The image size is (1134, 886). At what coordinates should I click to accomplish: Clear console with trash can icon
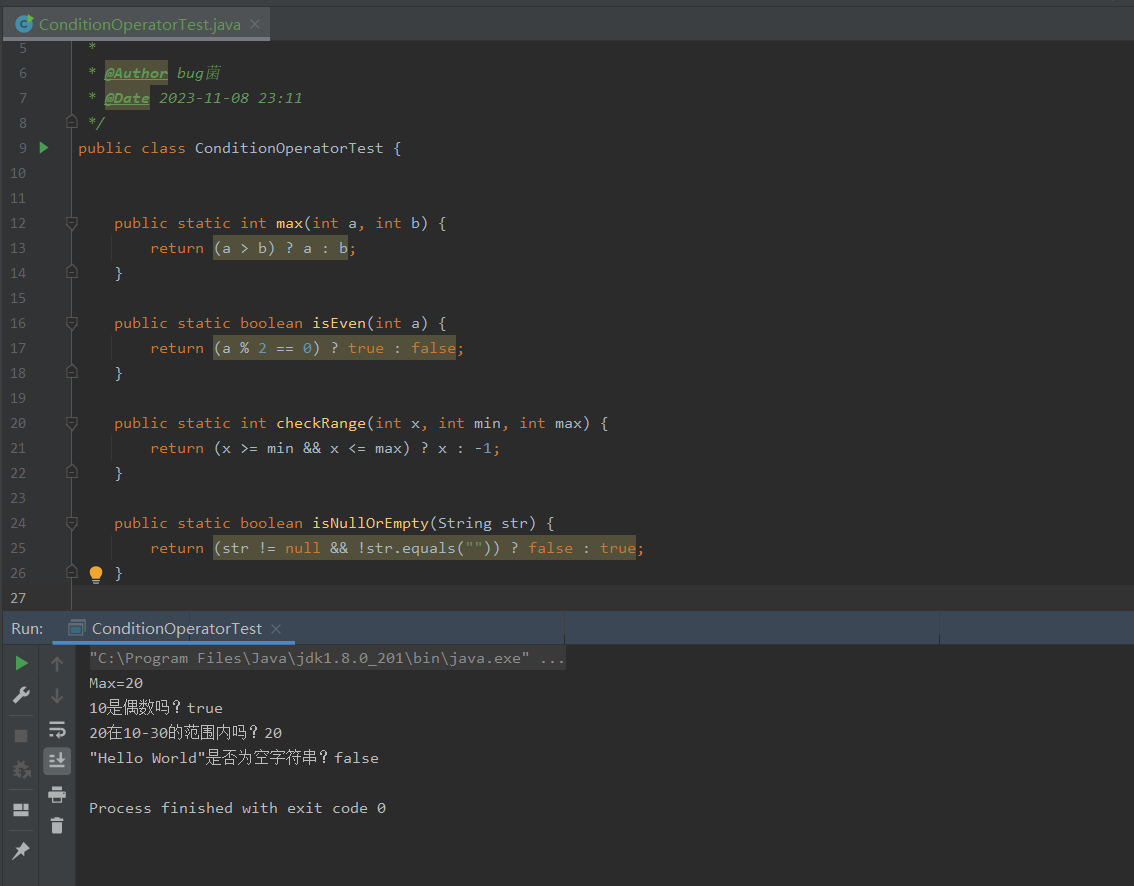pos(57,825)
